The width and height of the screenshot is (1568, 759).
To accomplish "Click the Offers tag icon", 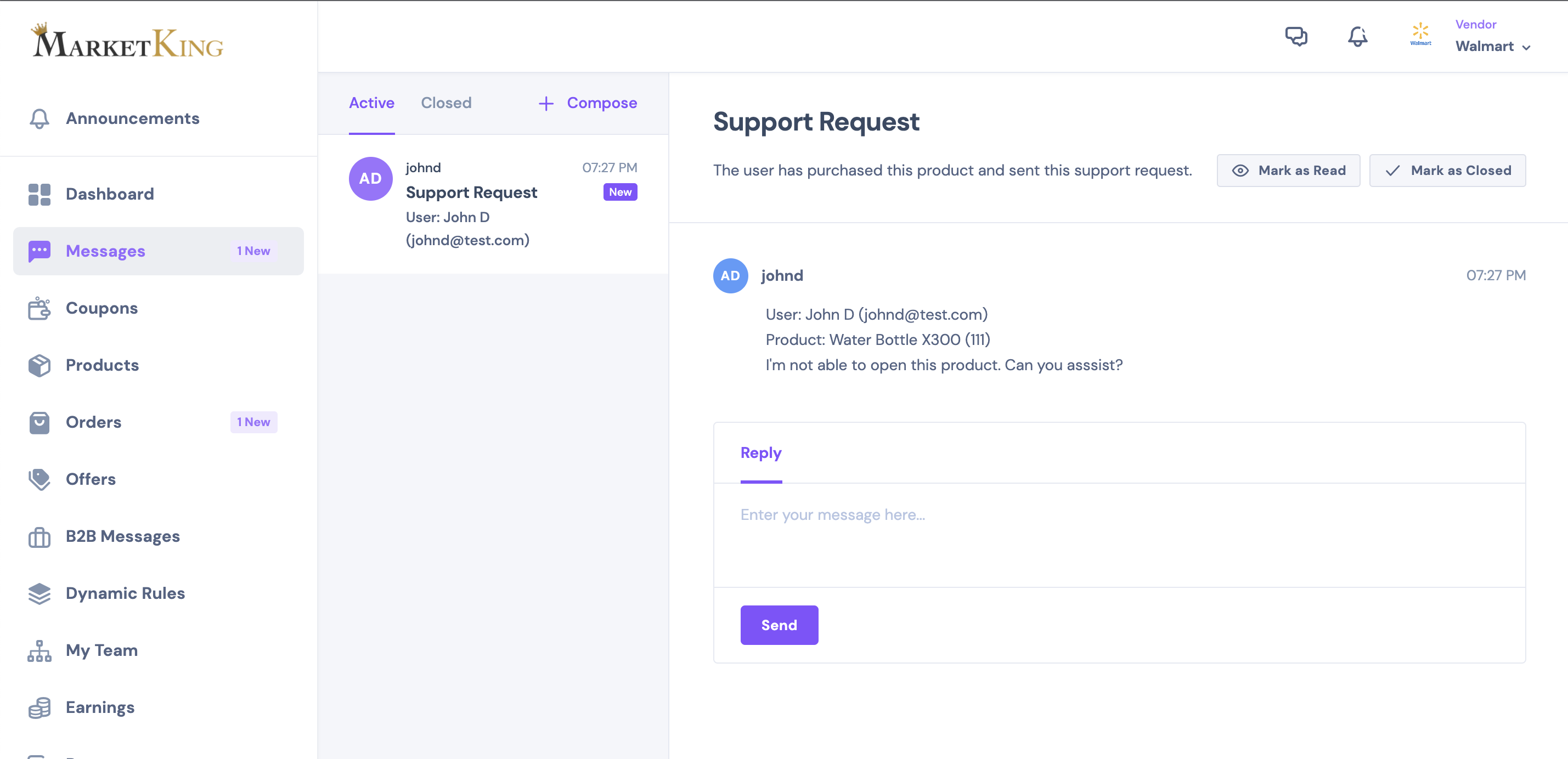I will click(40, 479).
